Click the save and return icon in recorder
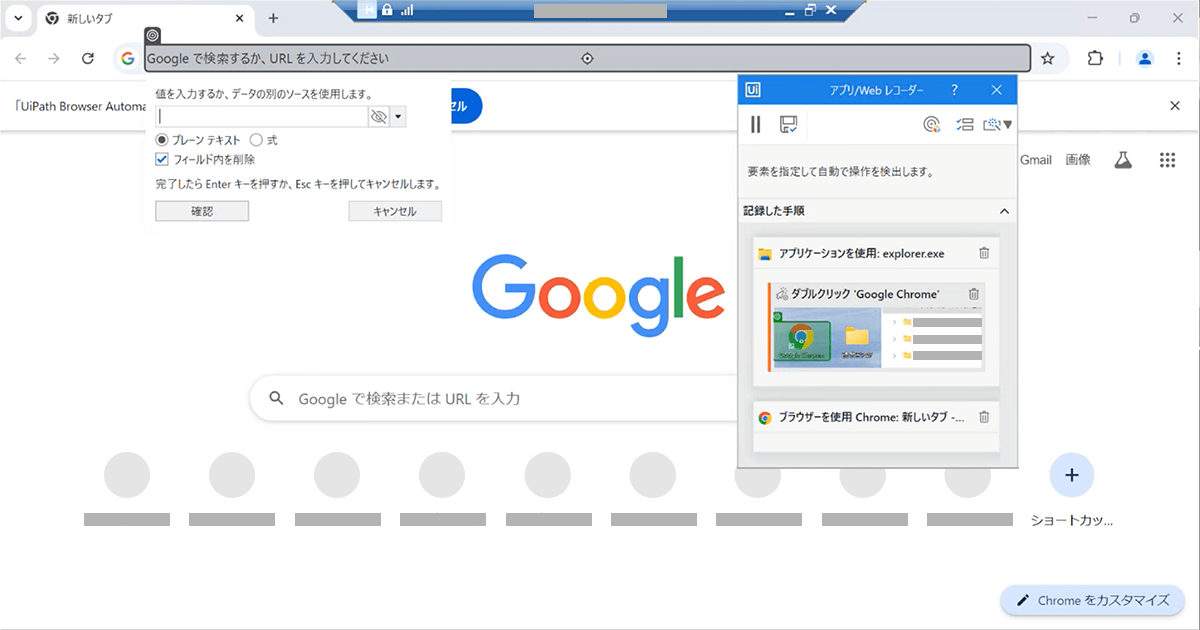Image resolution: width=1200 pixels, height=630 pixels. (x=788, y=124)
